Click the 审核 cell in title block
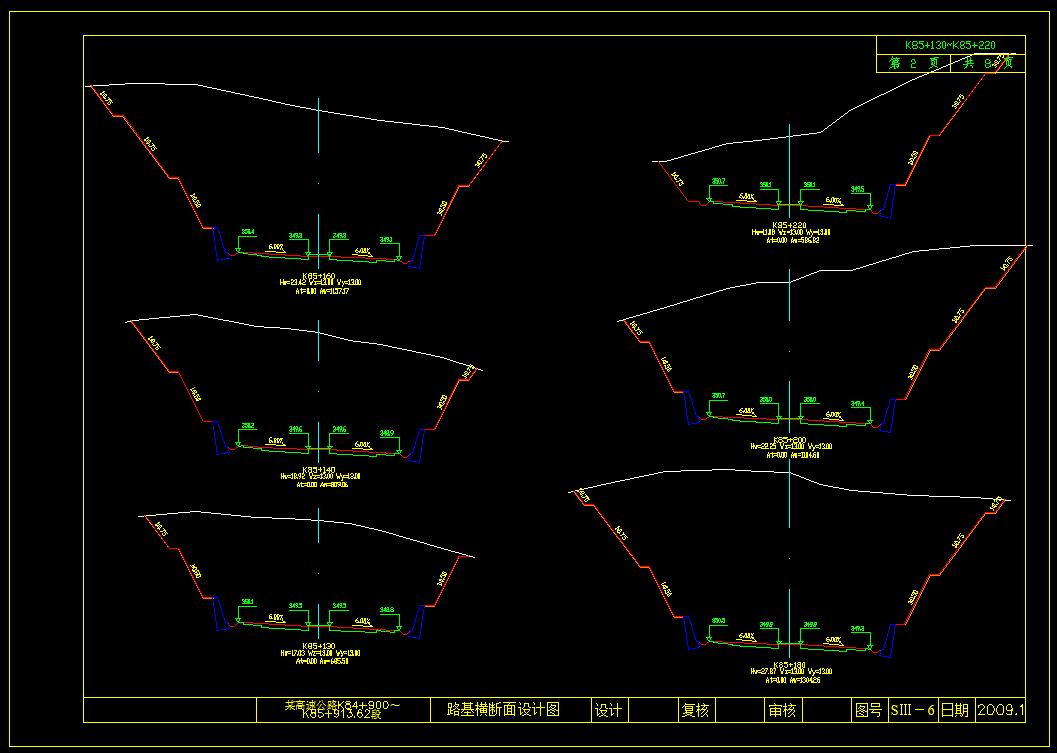Viewport: 1057px width, 753px height. (x=782, y=710)
